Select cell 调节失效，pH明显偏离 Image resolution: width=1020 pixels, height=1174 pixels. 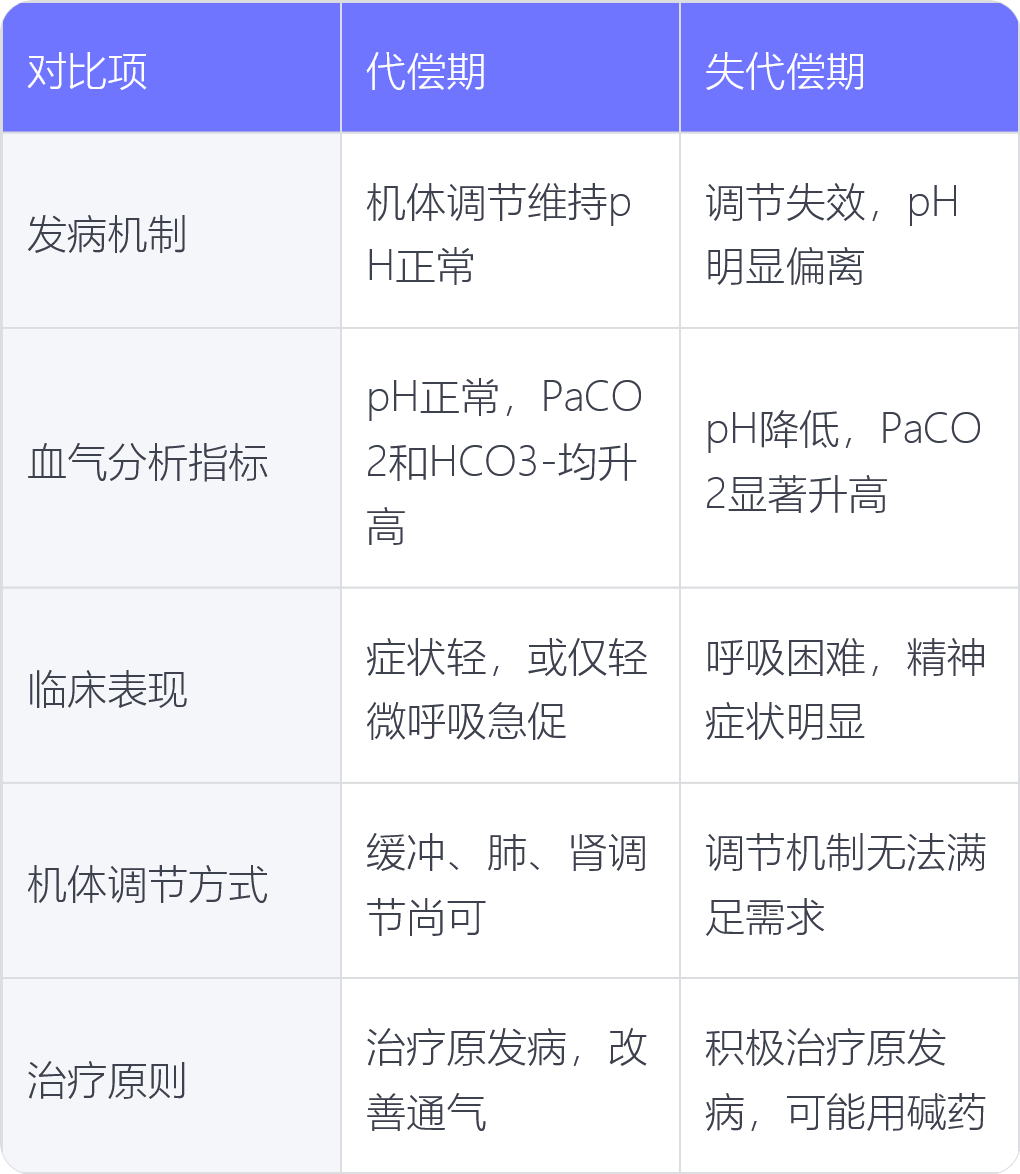click(849, 231)
